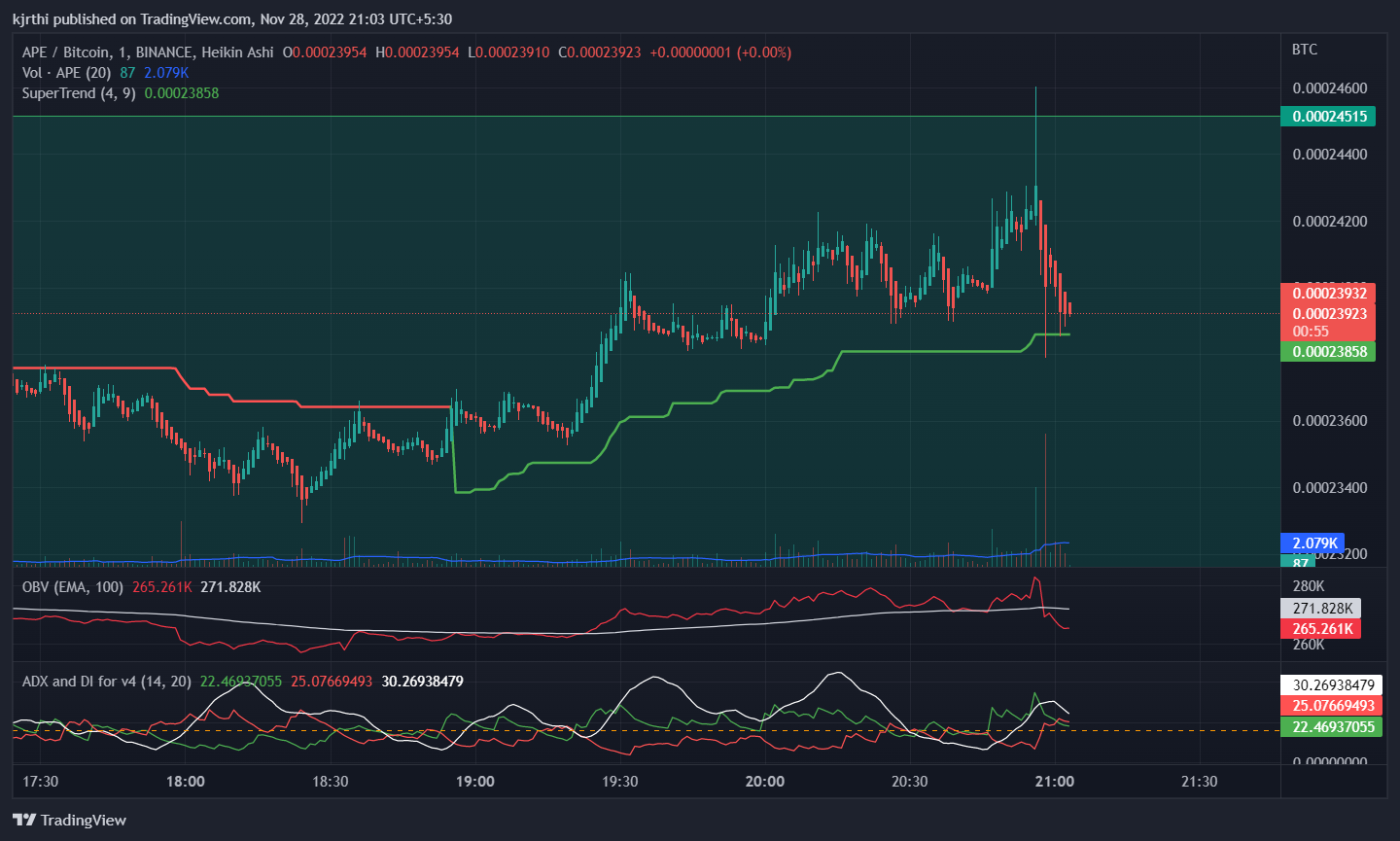
Task: Click the SuperTrend value 0.00023858 in the legend
Action: (182, 93)
